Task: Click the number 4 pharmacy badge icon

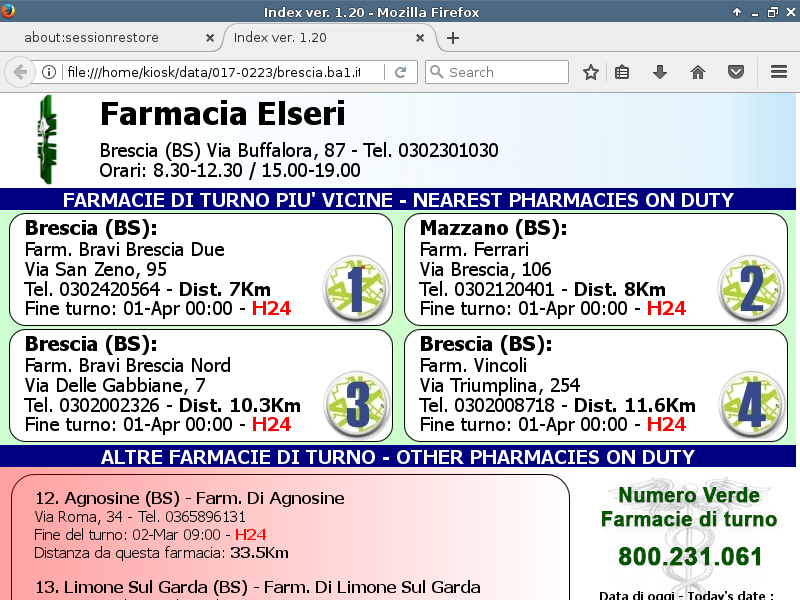Action: coord(751,403)
